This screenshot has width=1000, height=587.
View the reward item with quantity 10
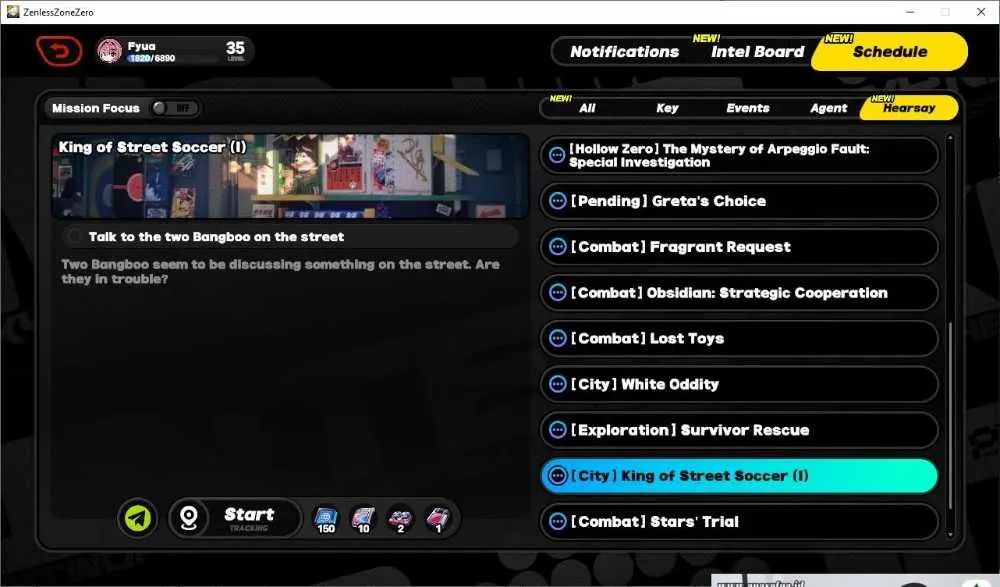(x=364, y=519)
